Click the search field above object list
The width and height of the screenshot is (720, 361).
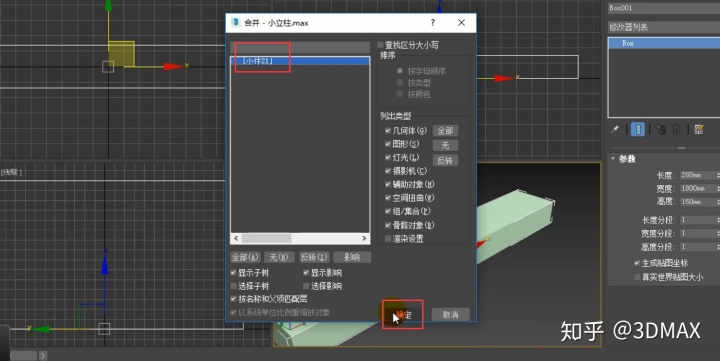coord(300,47)
